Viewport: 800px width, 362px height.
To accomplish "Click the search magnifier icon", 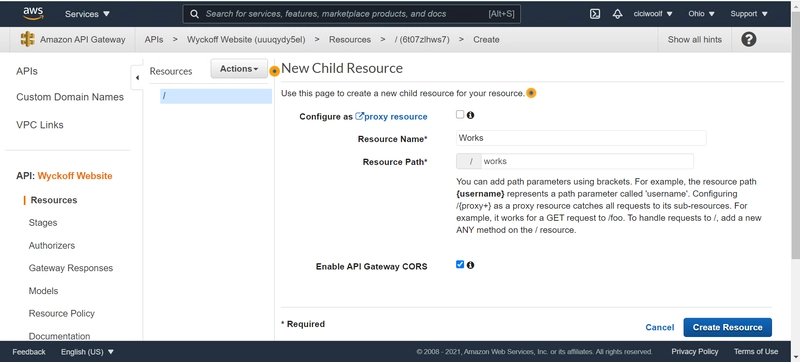I will (194, 14).
